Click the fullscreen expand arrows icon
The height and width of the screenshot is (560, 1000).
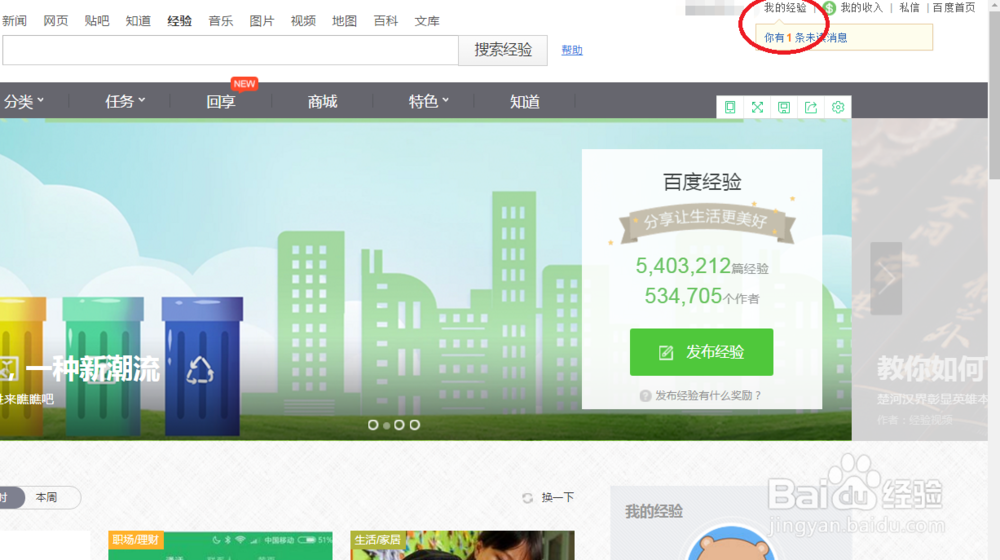(757, 107)
